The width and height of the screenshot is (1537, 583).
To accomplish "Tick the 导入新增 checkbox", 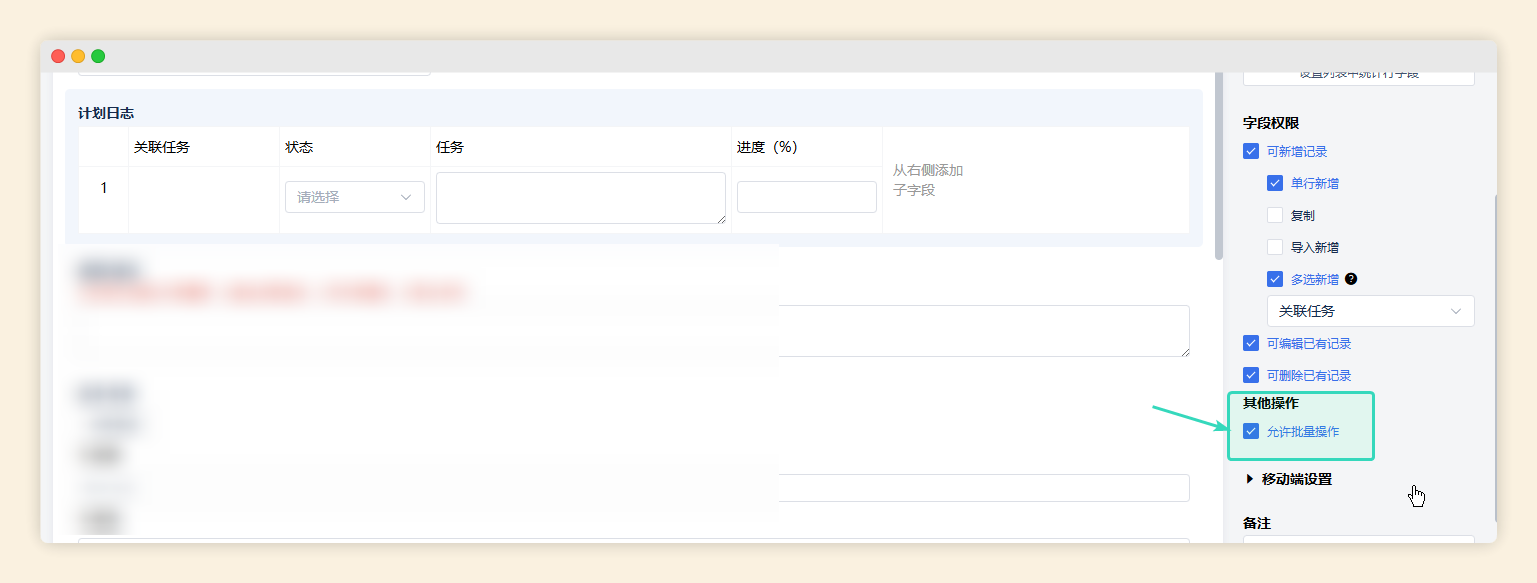I will pos(1274,247).
